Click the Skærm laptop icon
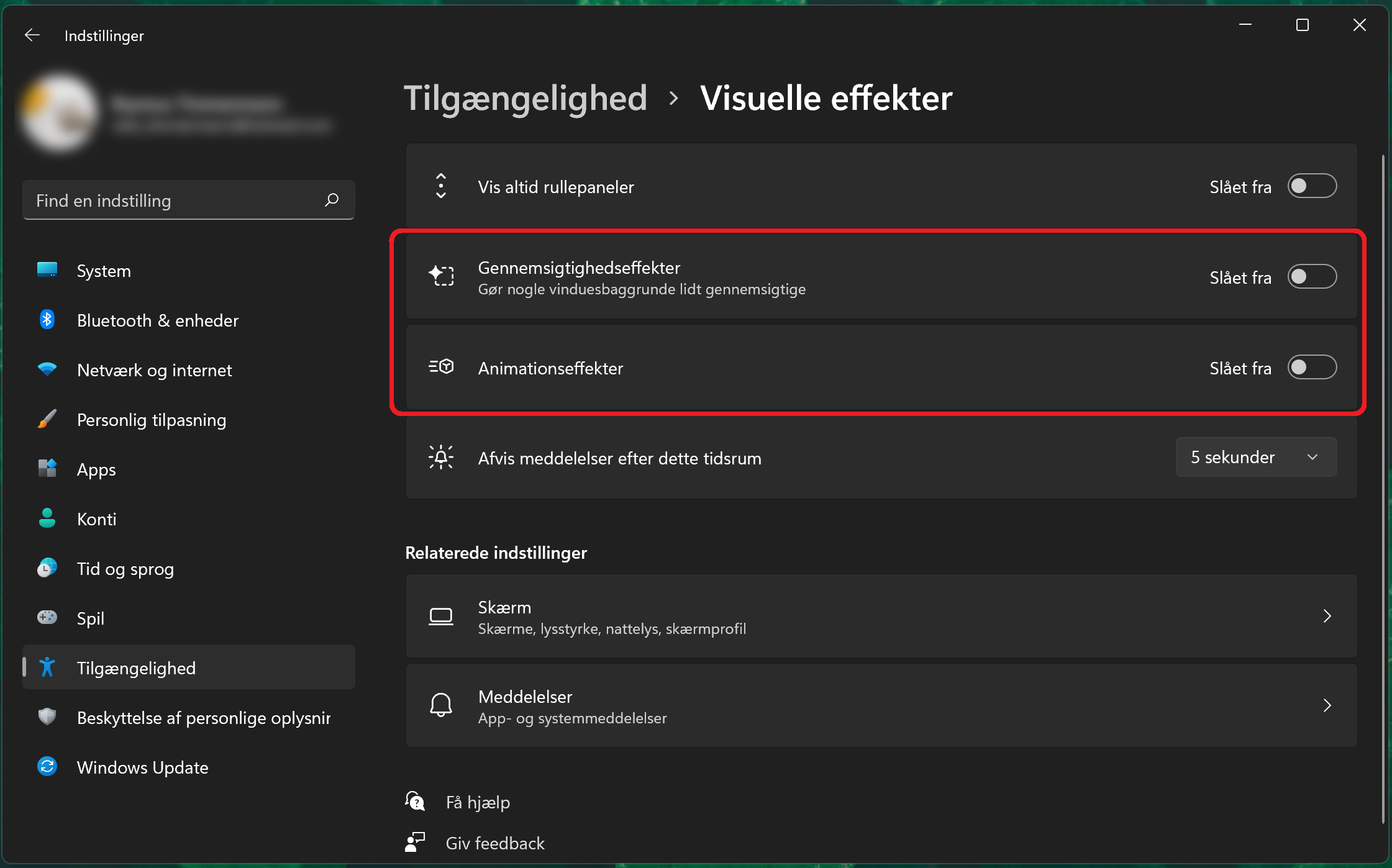1392x868 pixels. click(441, 617)
